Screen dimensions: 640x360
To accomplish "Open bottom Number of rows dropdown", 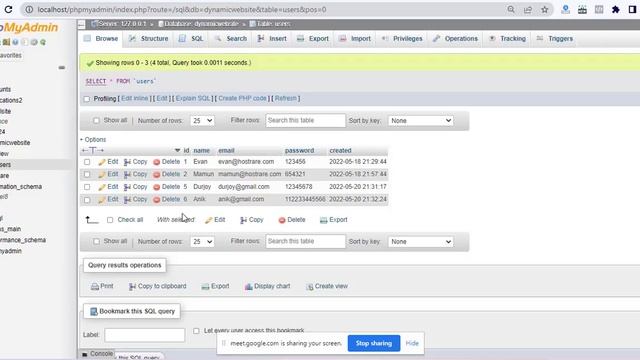I will (x=202, y=242).
